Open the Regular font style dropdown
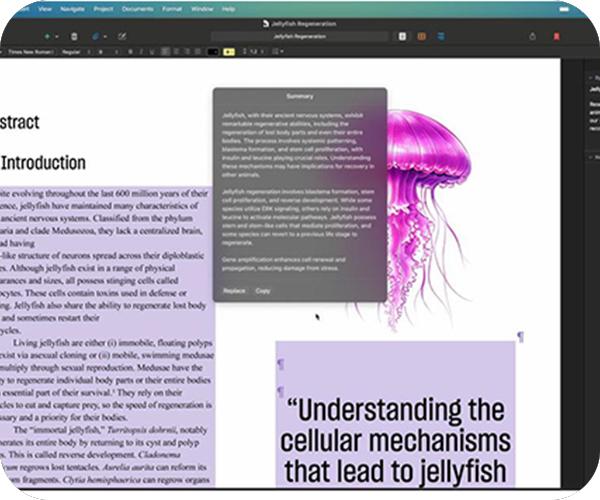The image size is (600, 500). point(72,50)
